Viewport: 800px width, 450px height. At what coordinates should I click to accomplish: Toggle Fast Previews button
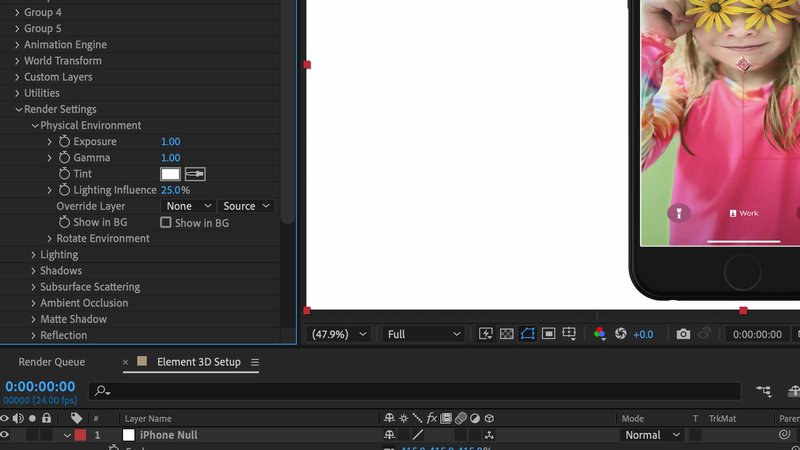485,334
